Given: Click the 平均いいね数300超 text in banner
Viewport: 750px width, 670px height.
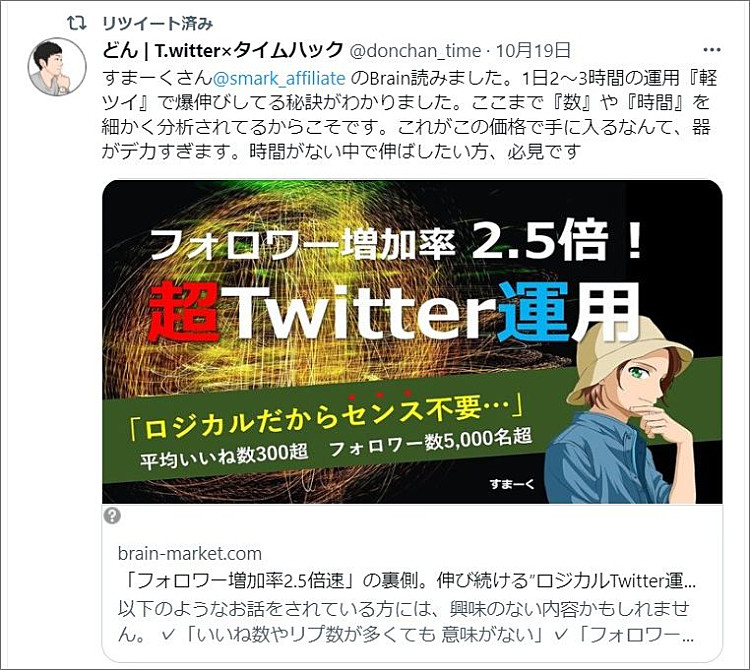Looking at the screenshot, I should coord(224,455).
